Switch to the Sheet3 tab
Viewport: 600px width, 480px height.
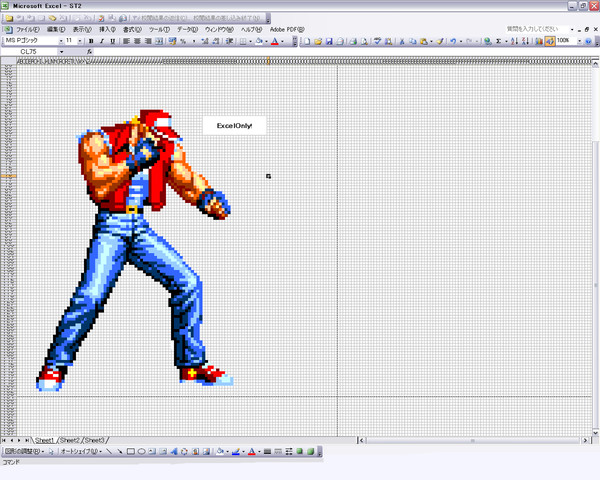point(94,440)
